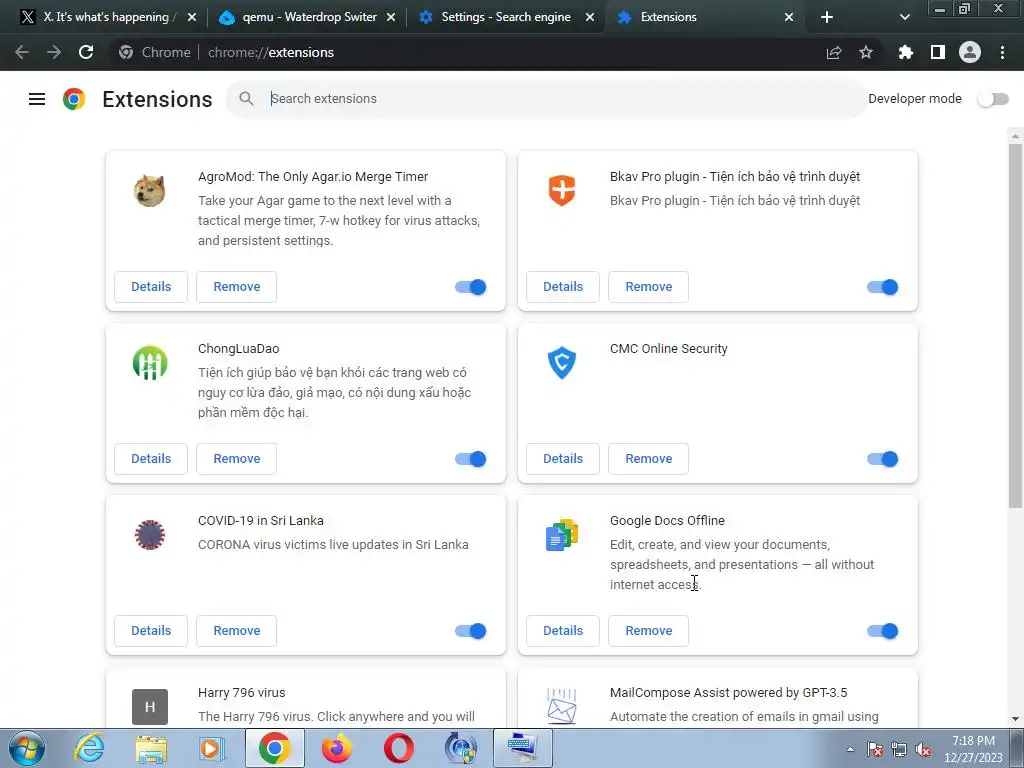Bookmark this page with the star icon
The height and width of the screenshot is (768, 1024).
866,52
